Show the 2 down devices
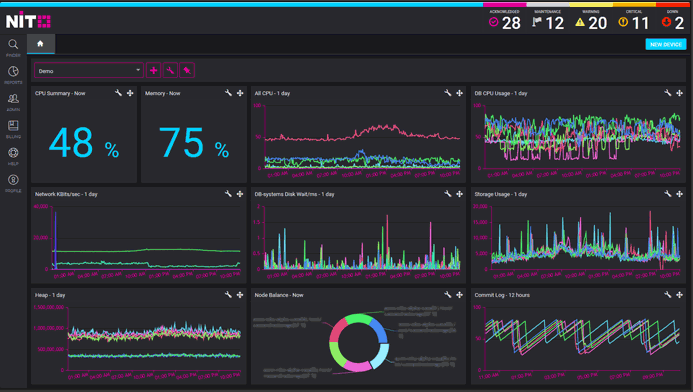 click(673, 22)
